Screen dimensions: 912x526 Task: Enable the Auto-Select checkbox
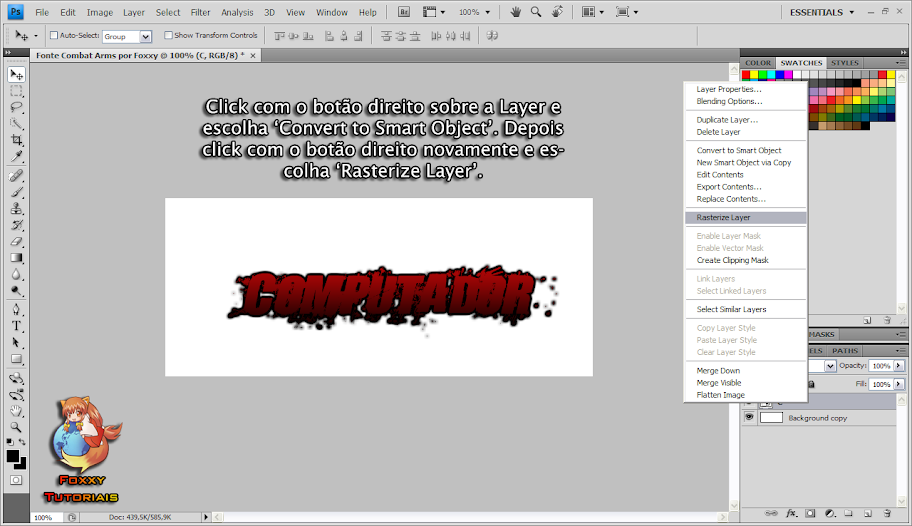[x=53, y=35]
